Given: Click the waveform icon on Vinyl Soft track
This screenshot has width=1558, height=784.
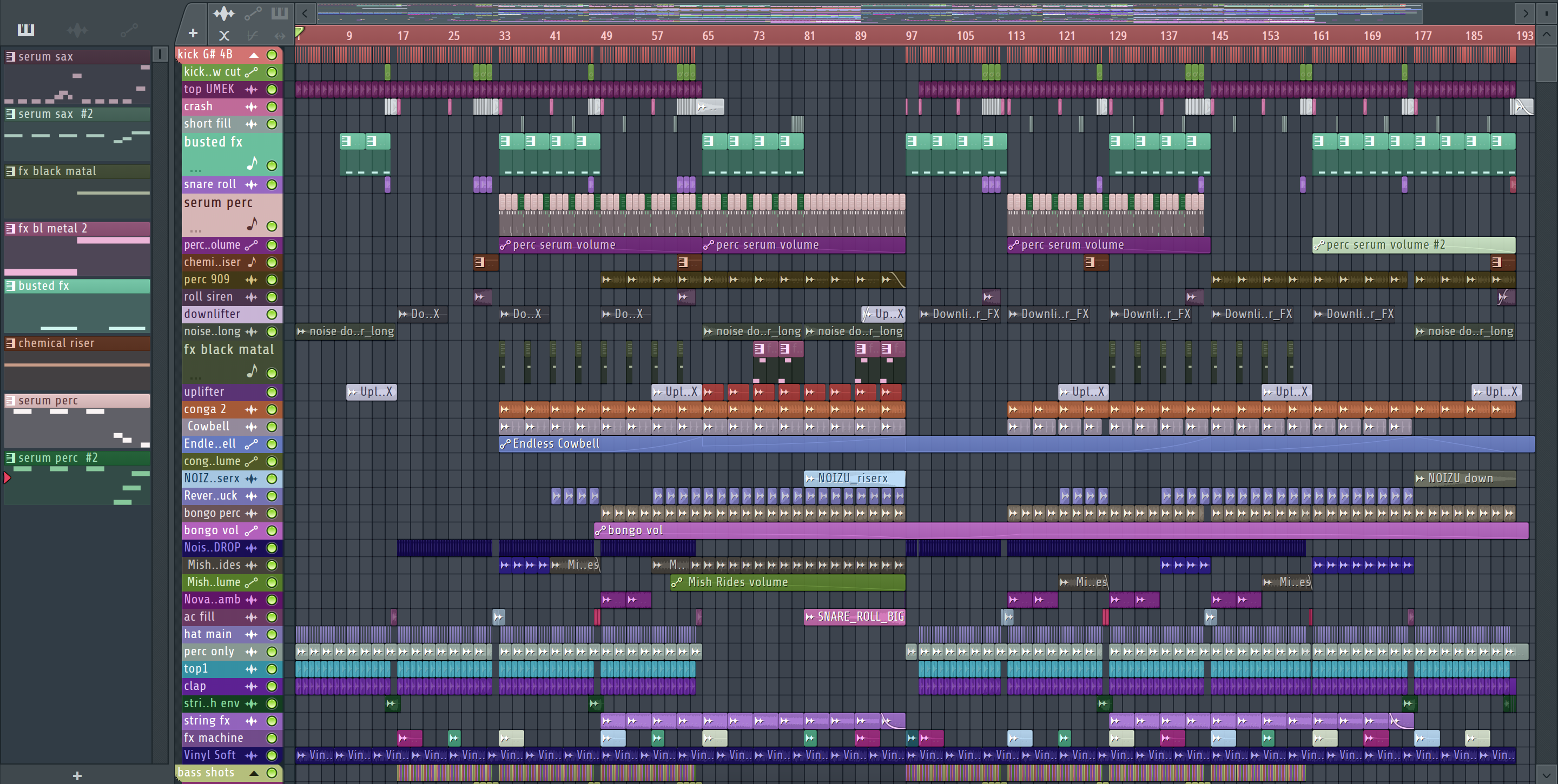Looking at the screenshot, I should [x=252, y=755].
